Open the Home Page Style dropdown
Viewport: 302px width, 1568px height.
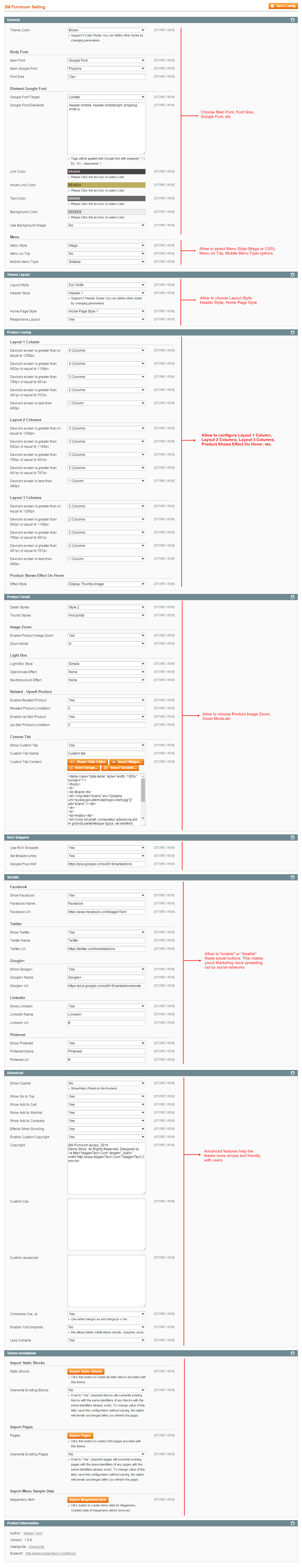coord(106,311)
